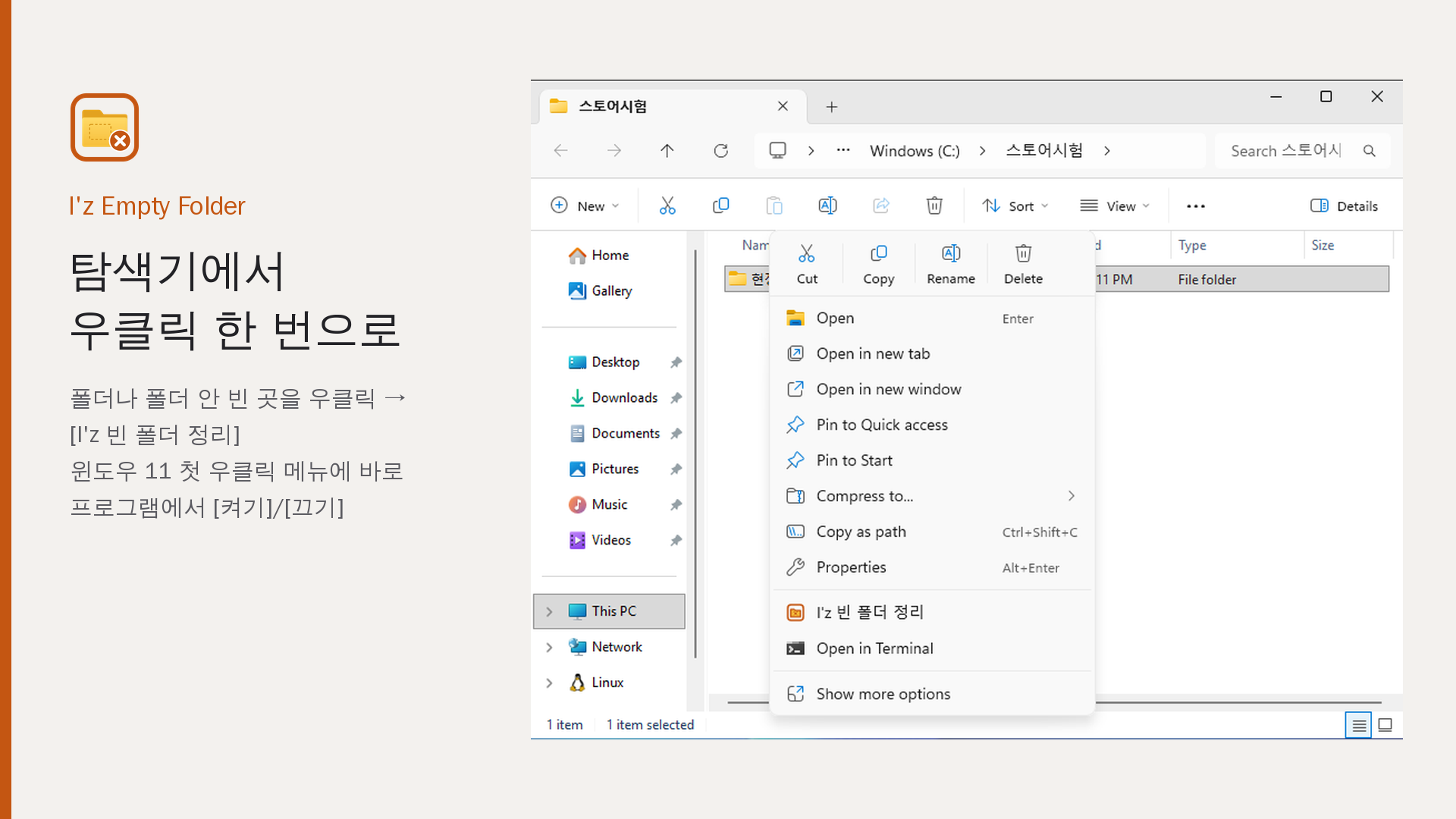Open the See more three-dots menu
This screenshot has width=1456, height=819.
[1196, 206]
